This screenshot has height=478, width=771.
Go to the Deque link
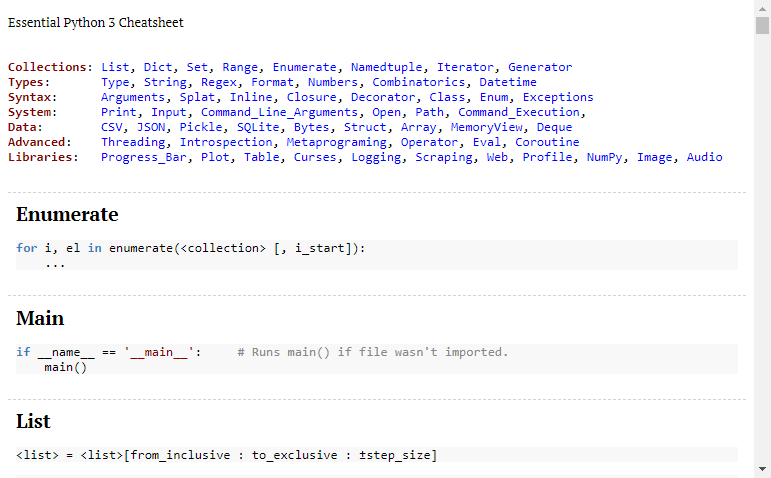pos(554,127)
